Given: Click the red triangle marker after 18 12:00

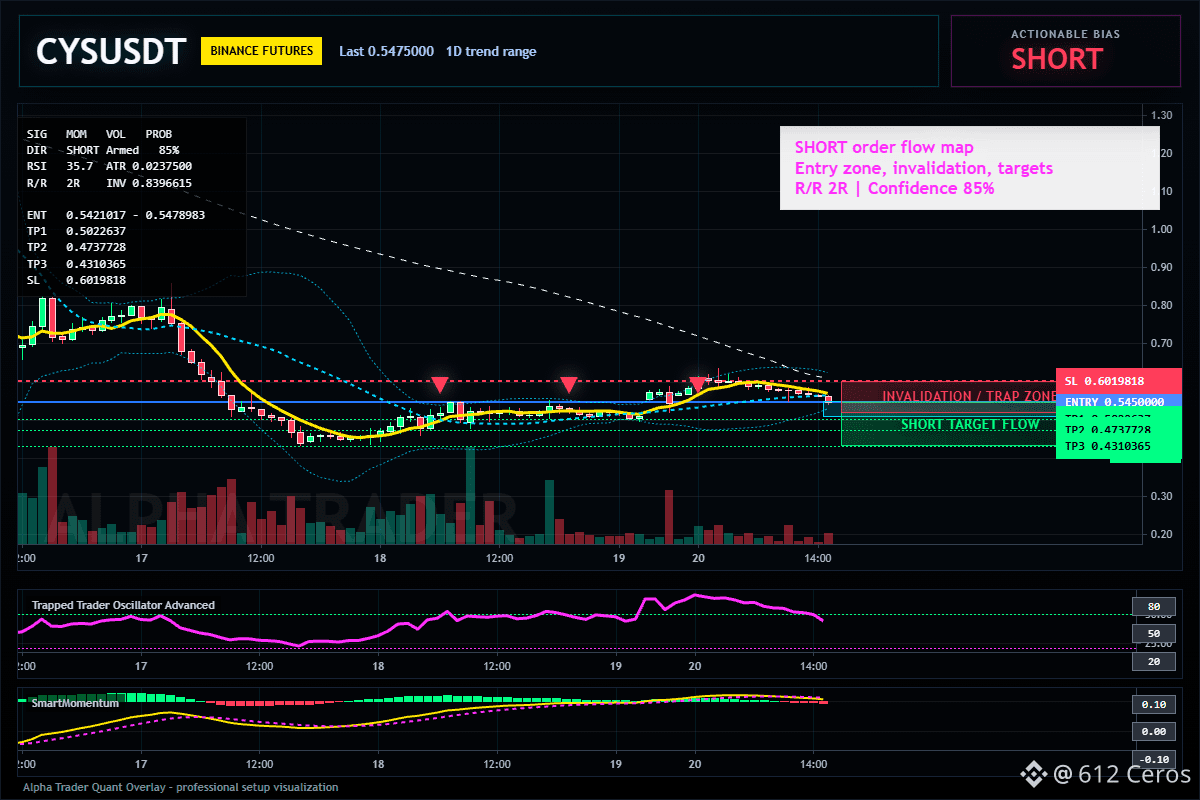Looking at the screenshot, I should click(568, 384).
